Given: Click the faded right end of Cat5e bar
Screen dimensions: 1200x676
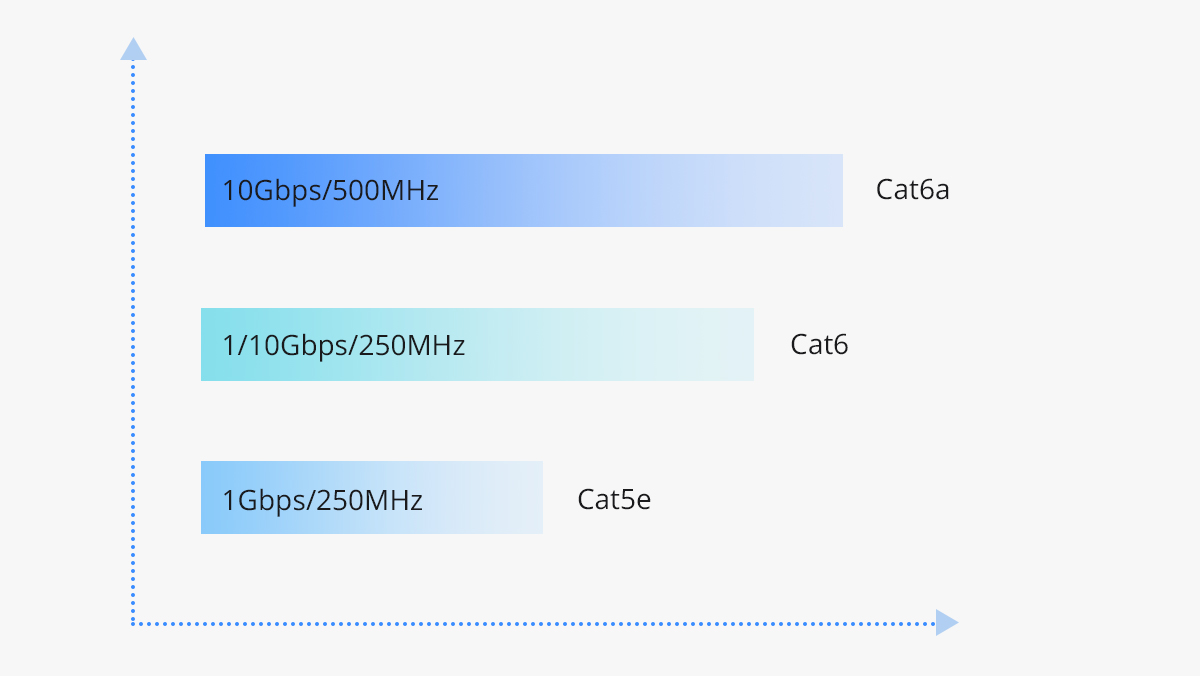Looking at the screenshot, I should click(x=533, y=498).
